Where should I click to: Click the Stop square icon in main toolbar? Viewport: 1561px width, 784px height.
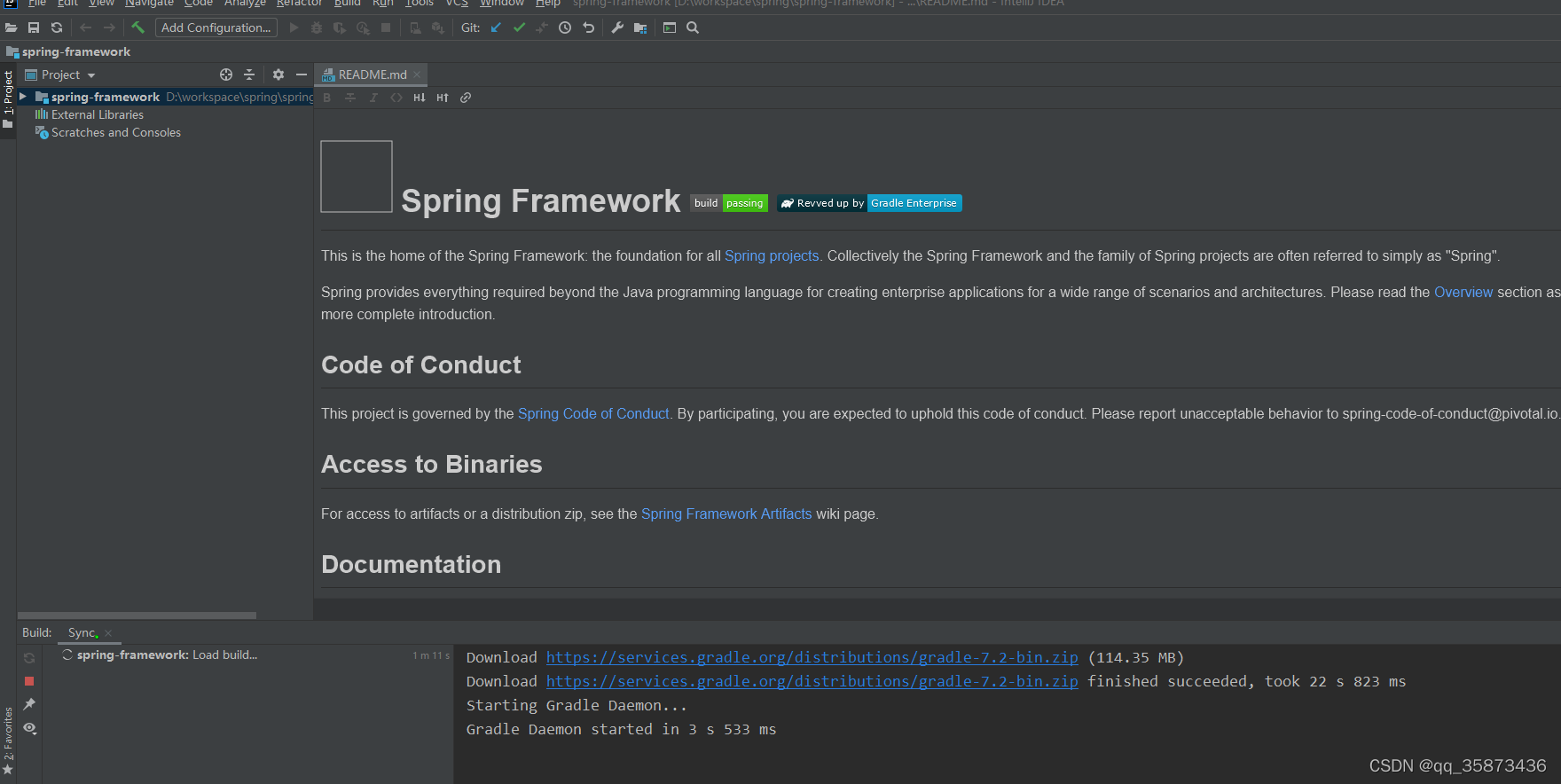pyautogui.click(x=386, y=27)
